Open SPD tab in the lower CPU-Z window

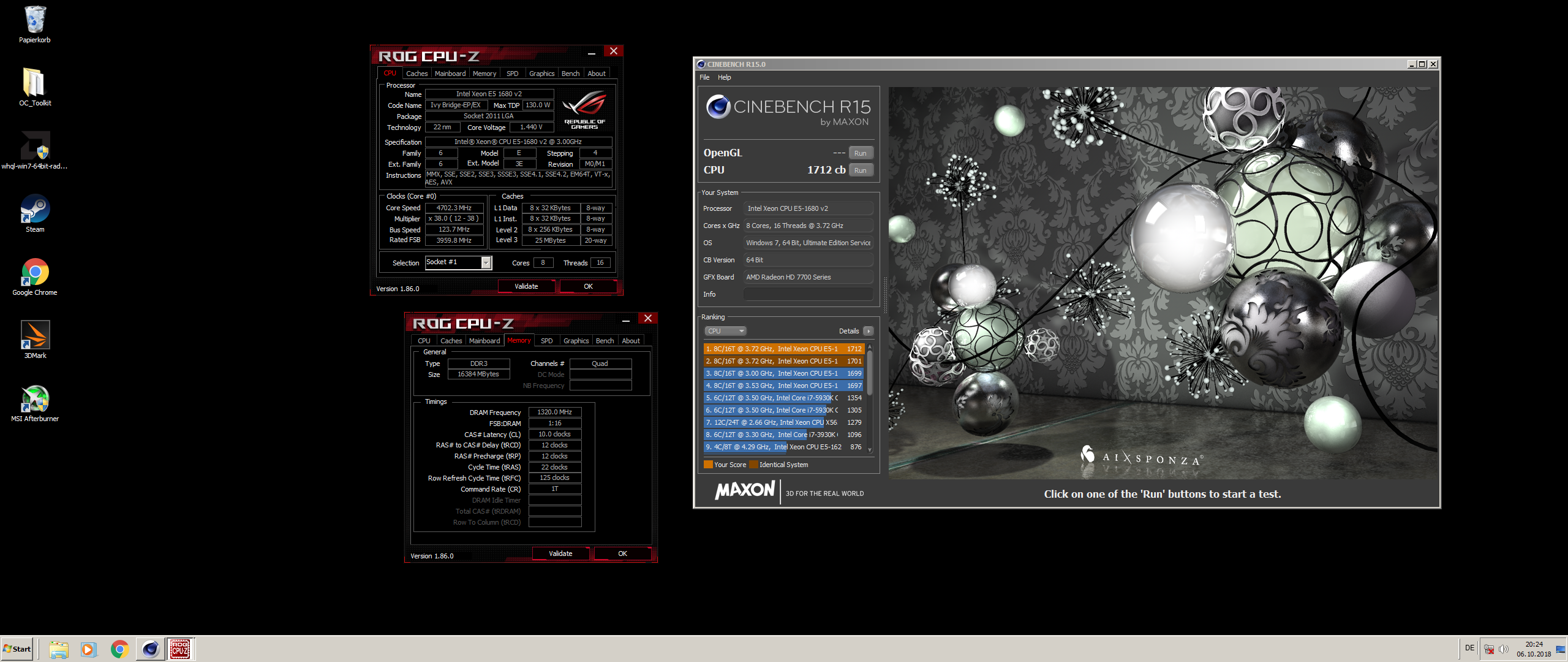pyautogui.click(x=547, y=341)
